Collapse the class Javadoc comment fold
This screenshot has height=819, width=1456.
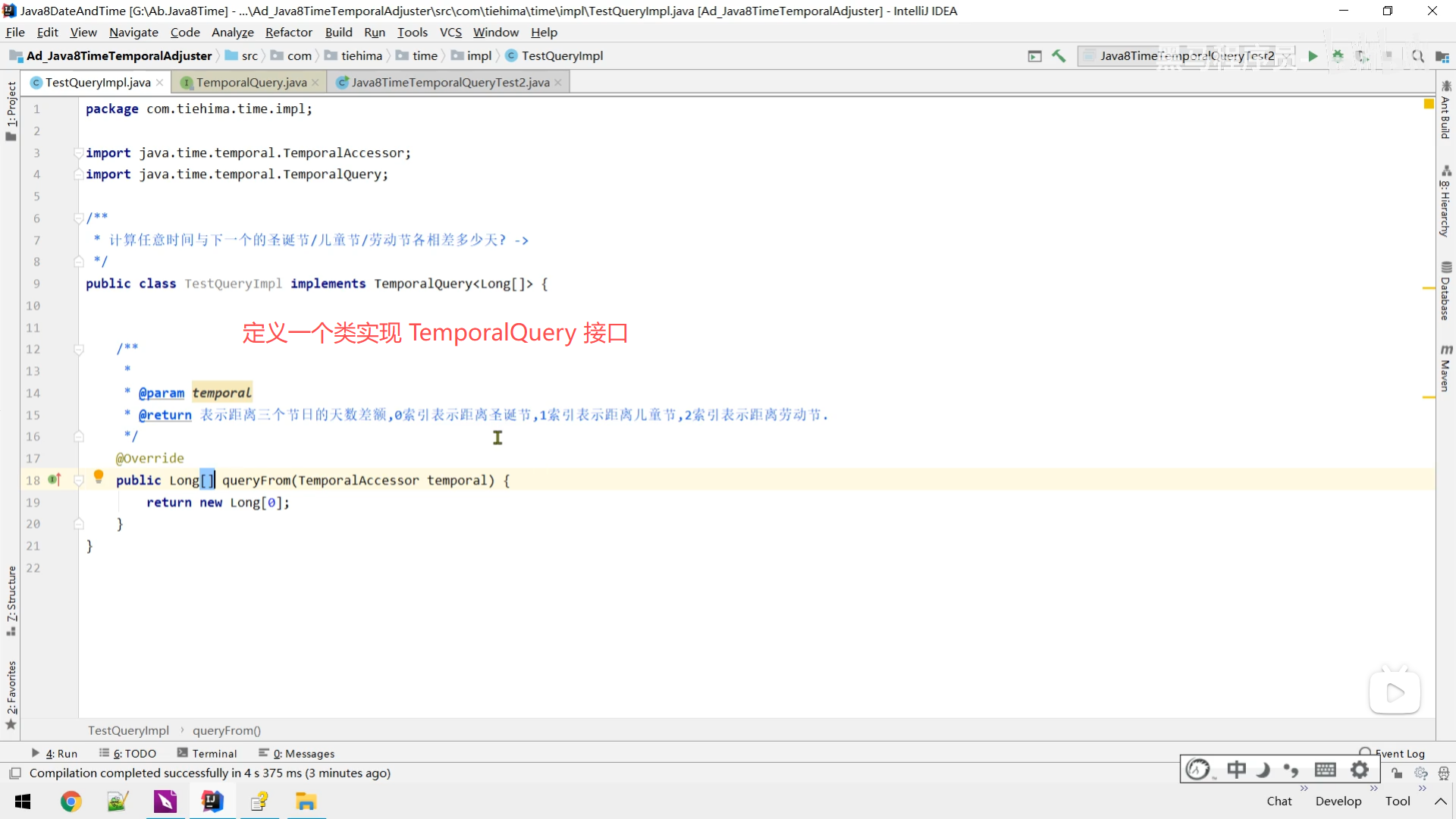click(x=78, y=218)
